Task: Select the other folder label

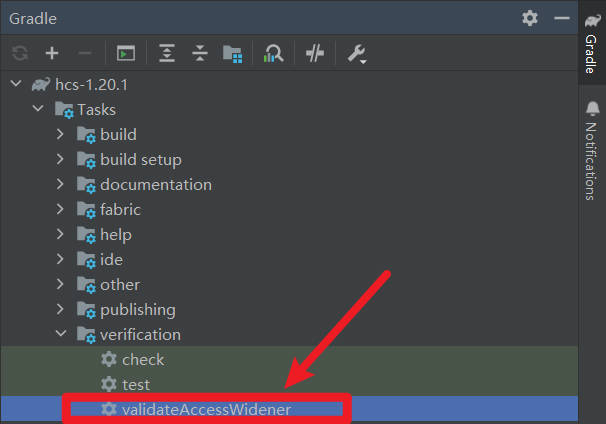Action: point(120,285)
